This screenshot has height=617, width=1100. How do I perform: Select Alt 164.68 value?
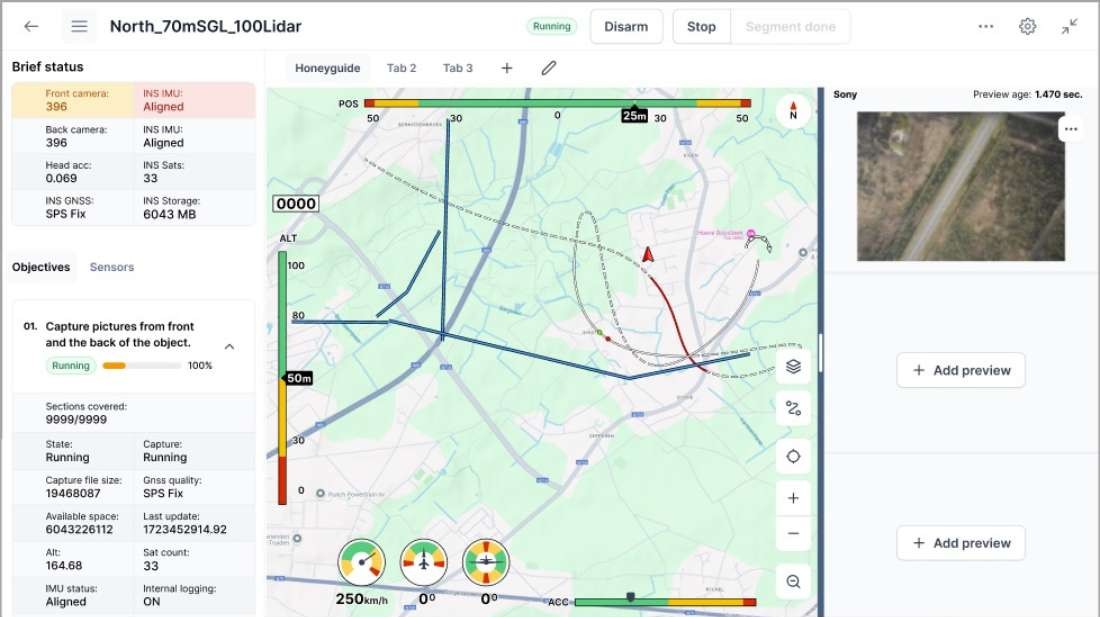click(x=64, y=565)
